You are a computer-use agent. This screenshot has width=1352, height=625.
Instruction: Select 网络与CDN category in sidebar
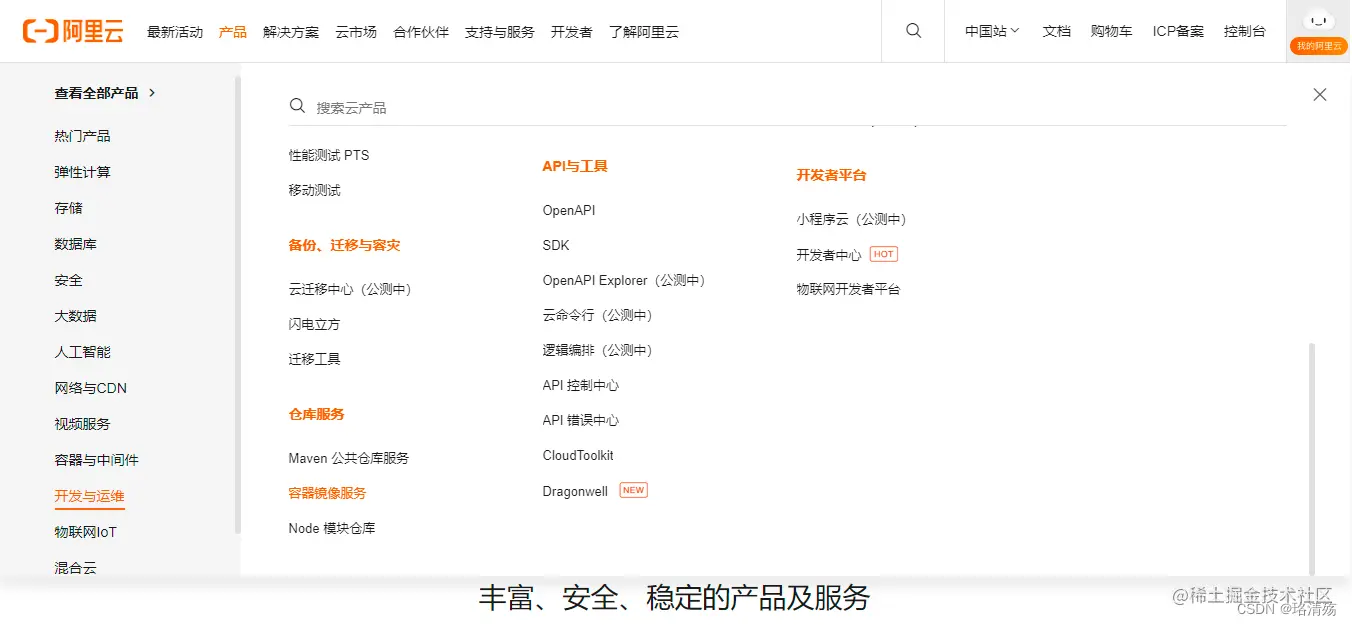[x=91, y=388]
